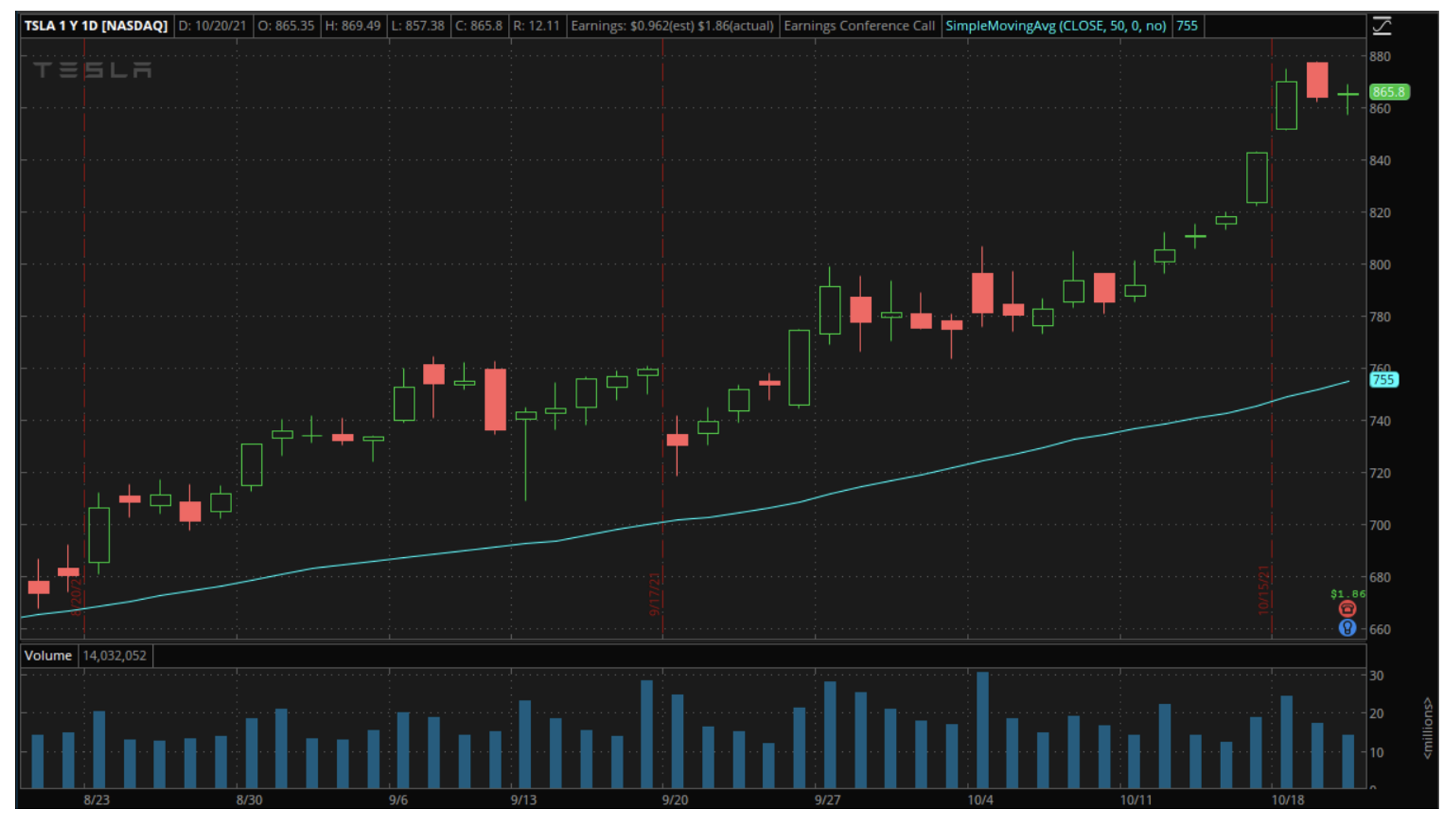Image resolution: width=1456 pixels, height=822 pixels.
Task: Click the 30 label on volume axis
Action: pos(1377,676)
